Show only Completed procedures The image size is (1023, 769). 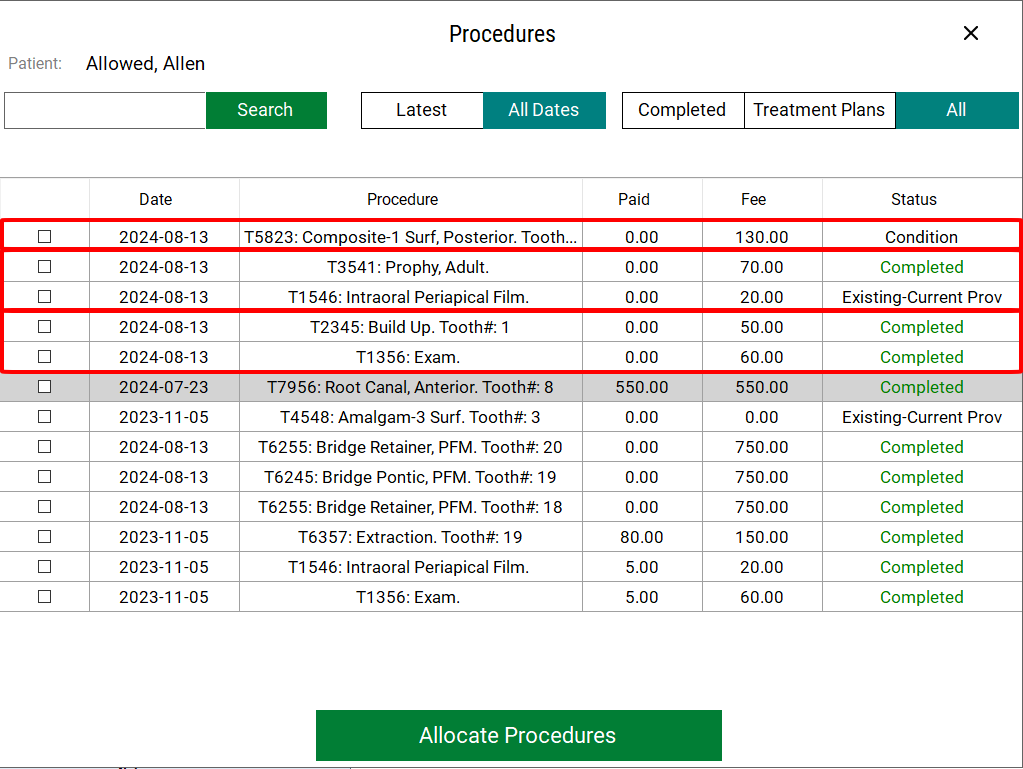tap(682, 110)
